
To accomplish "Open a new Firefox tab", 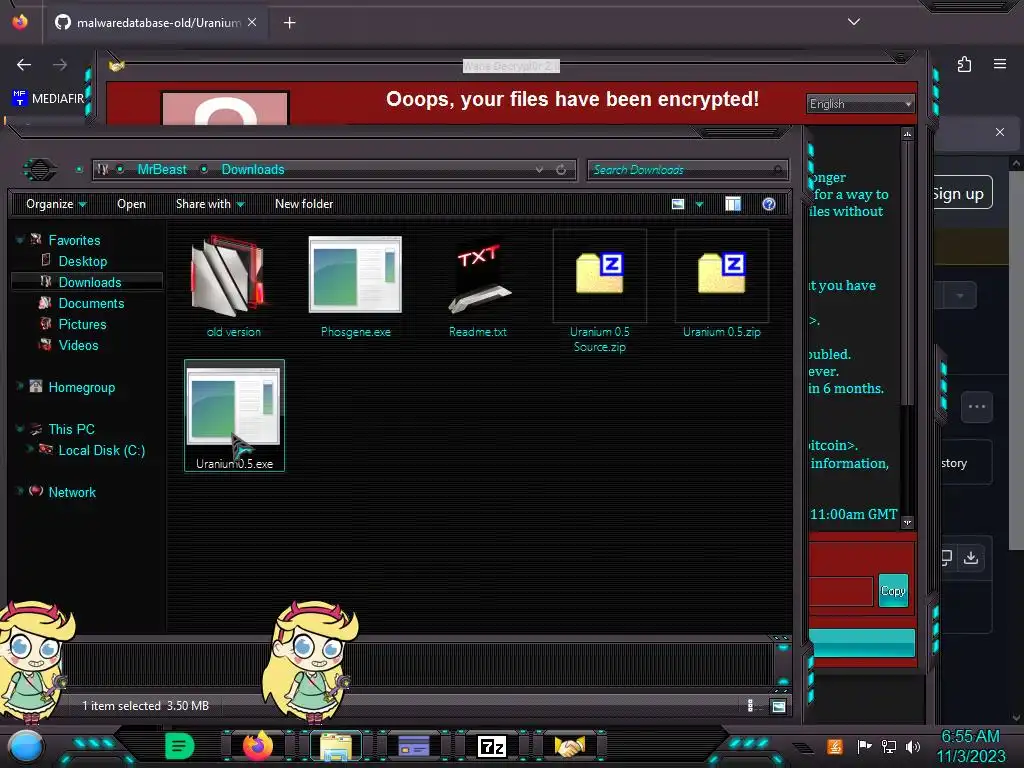I will tap(289, 23).
